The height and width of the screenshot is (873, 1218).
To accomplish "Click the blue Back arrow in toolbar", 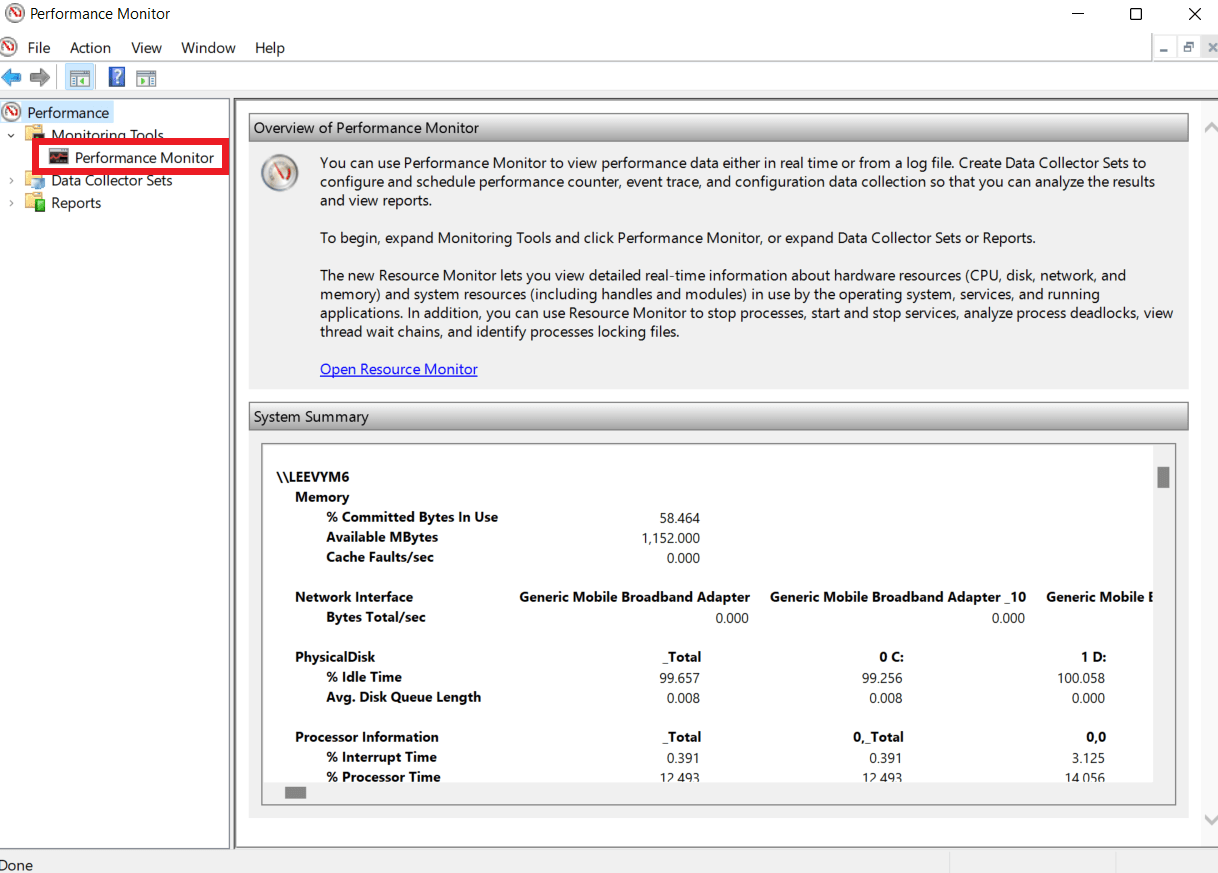I will tap(12, 78).
